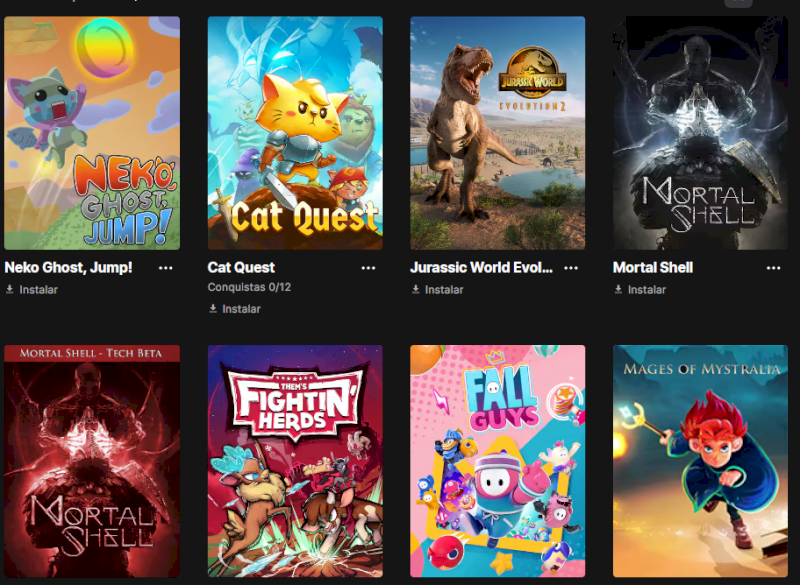This screenshot has height=585, width=800.
Task: Open more options menu for Cat Quest
Action: click(368, 268)
